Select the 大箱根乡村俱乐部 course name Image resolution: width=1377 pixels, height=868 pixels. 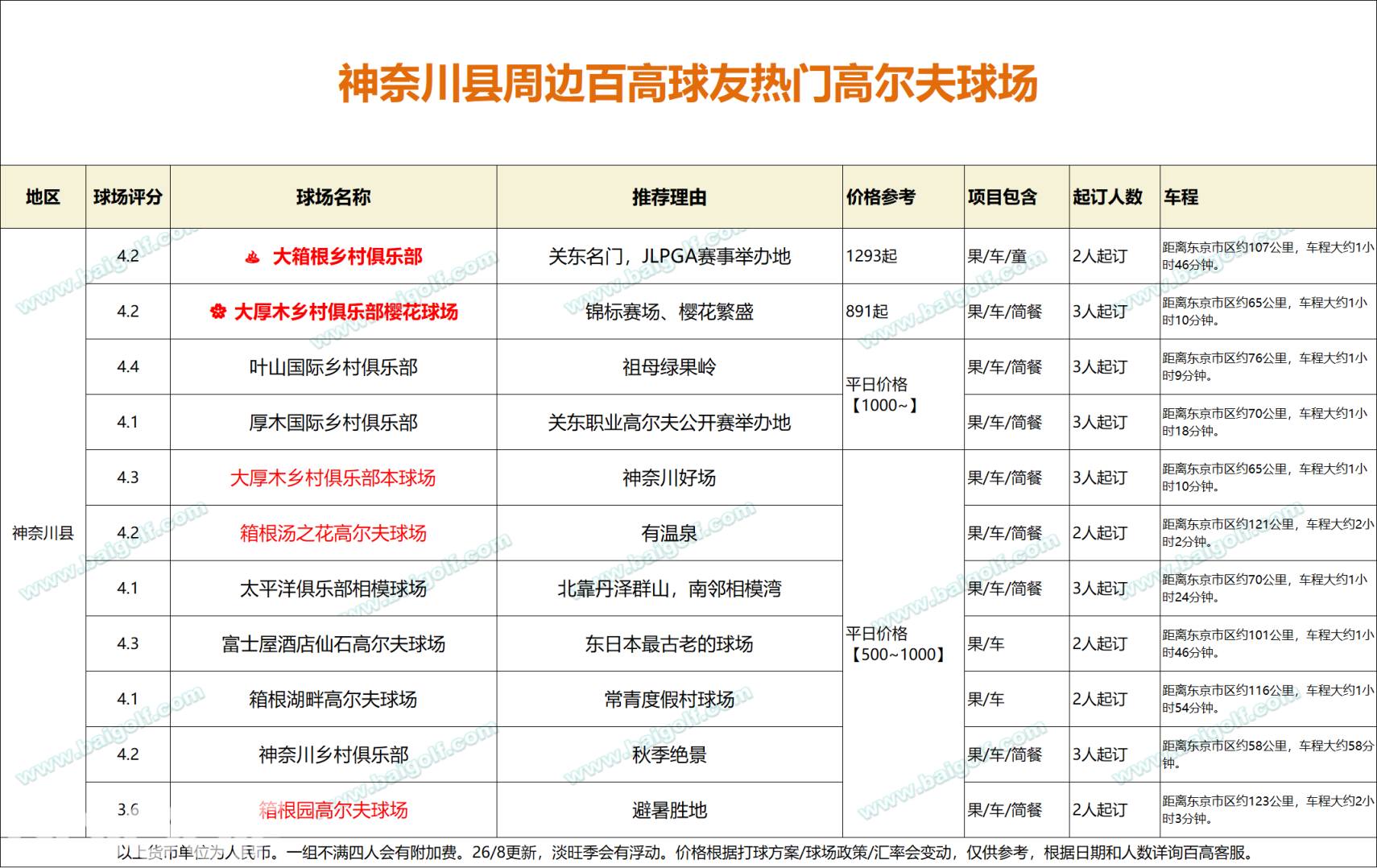click(x=348, y=257)
